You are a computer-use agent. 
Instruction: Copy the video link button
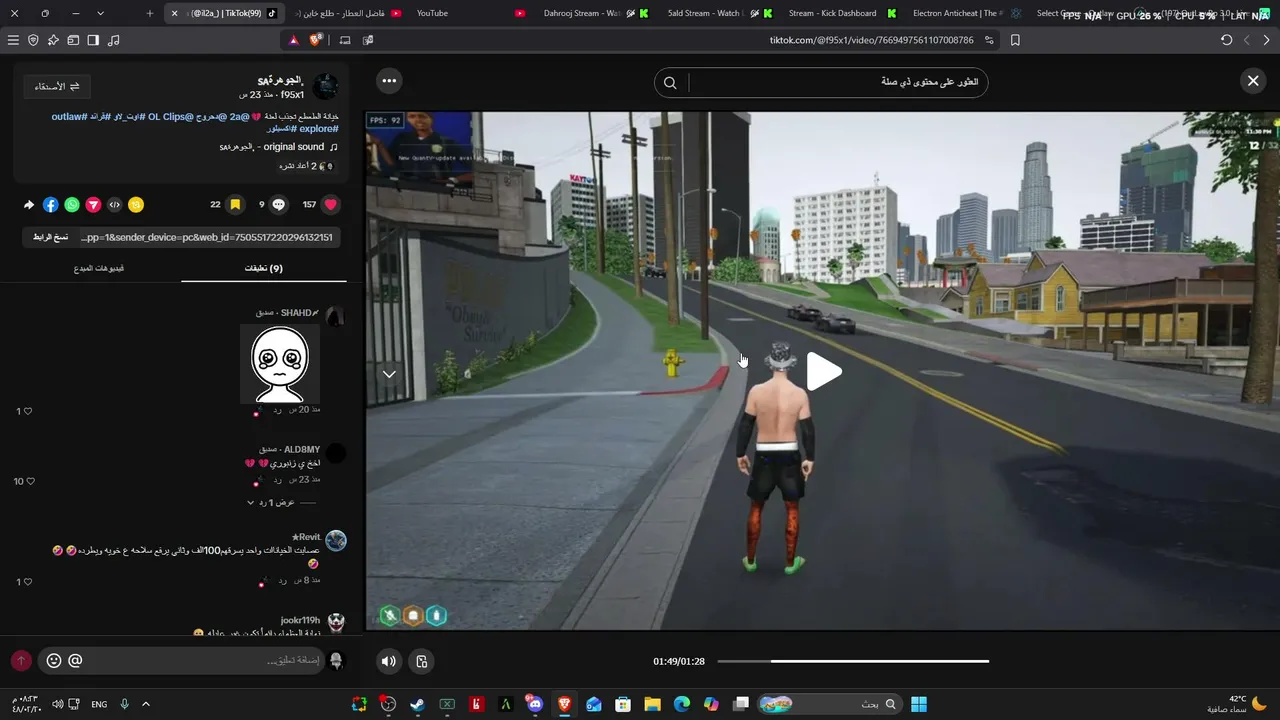tap(50, 237)
